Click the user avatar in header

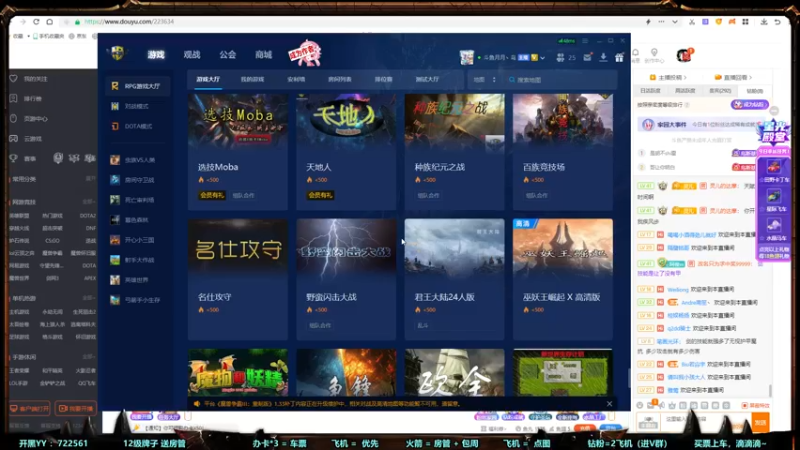[x=466, y=57]
